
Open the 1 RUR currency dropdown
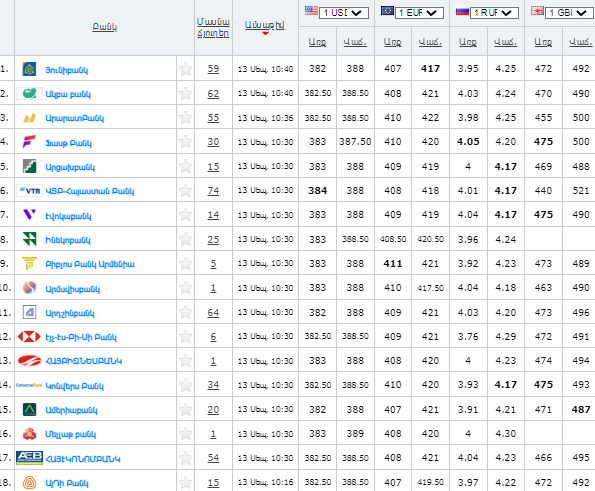pos(494,13)
